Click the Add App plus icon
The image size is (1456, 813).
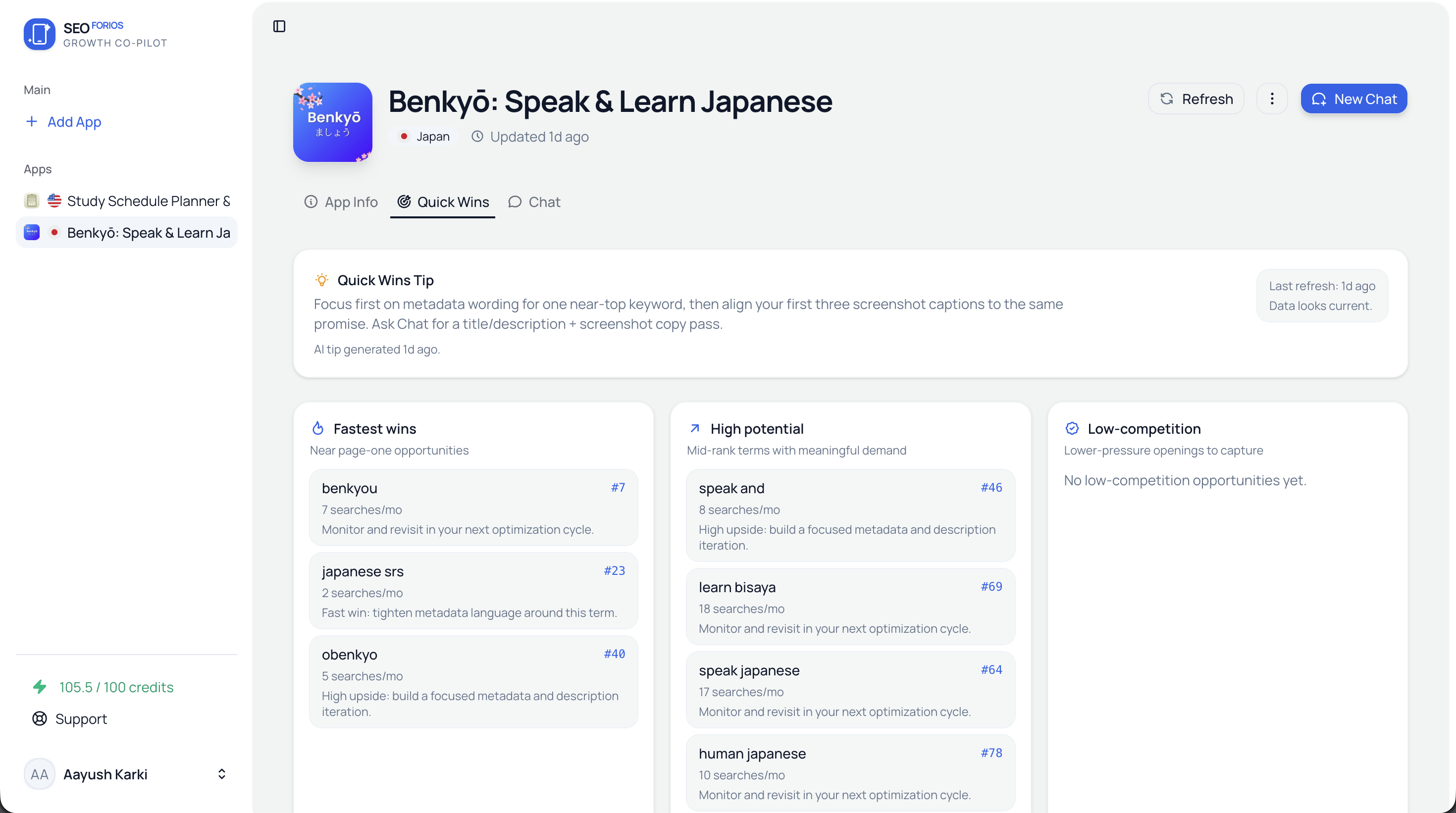pos(32,121)
